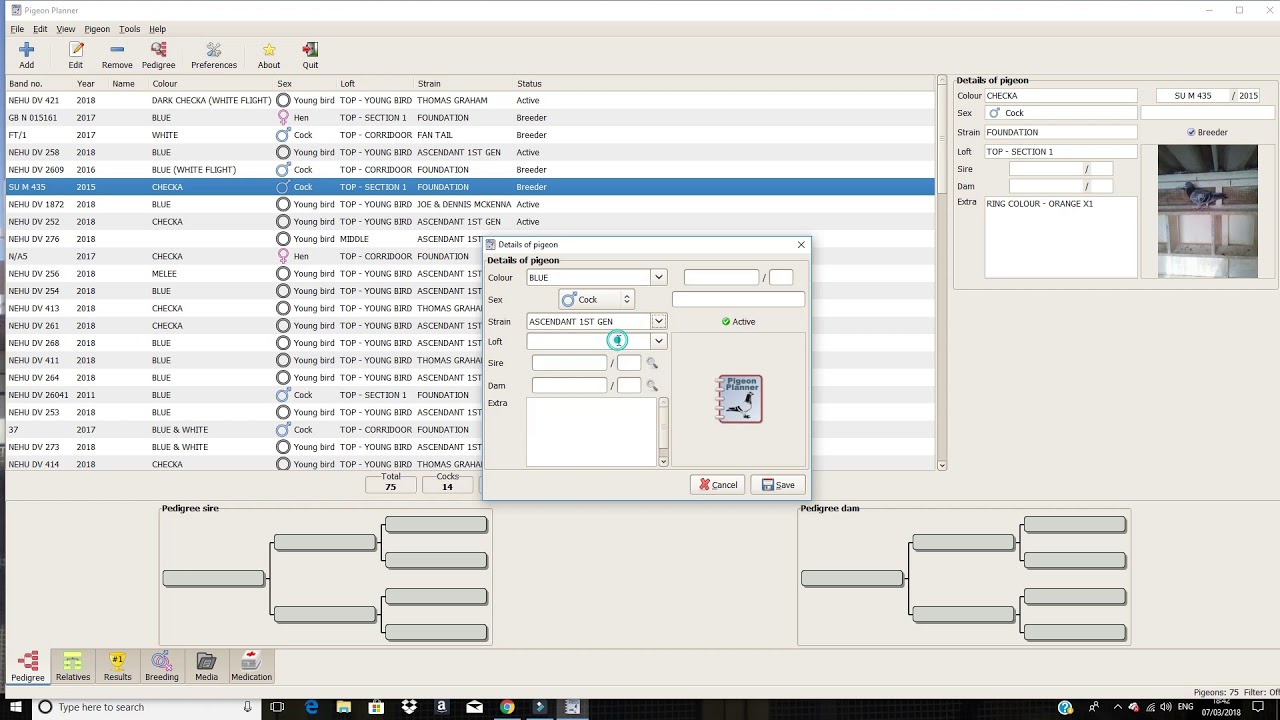Viewport: 1280px width, 720px height.
Task: Switch to the Results tab
Action: [x=117, y=667]
